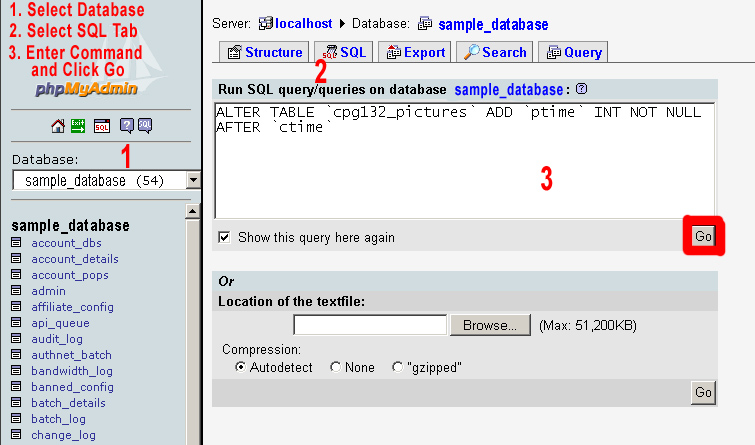Open phpMyAdmin documentation question-mark icon

coord(127,126)
